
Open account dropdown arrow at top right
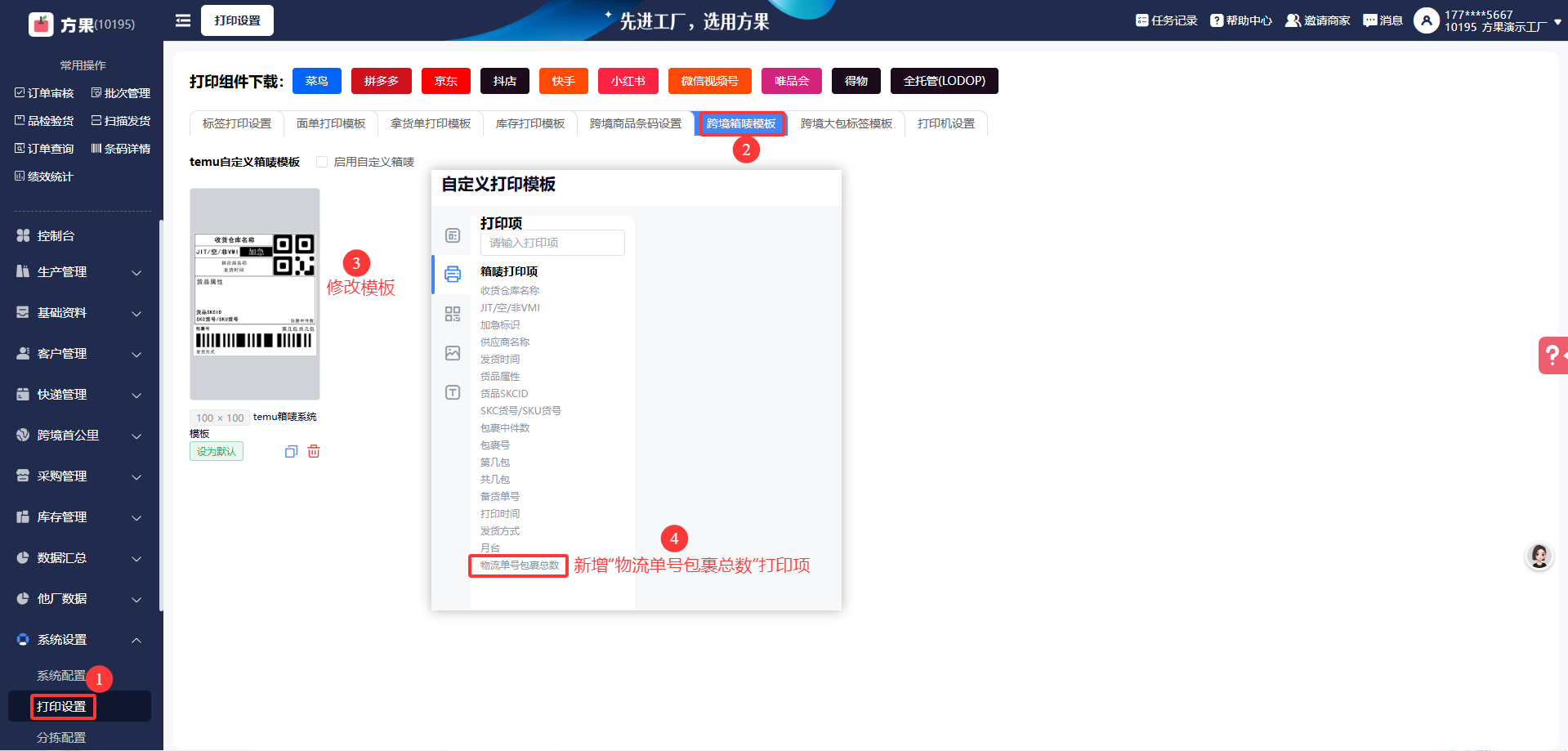click(x=1557, y=22)
